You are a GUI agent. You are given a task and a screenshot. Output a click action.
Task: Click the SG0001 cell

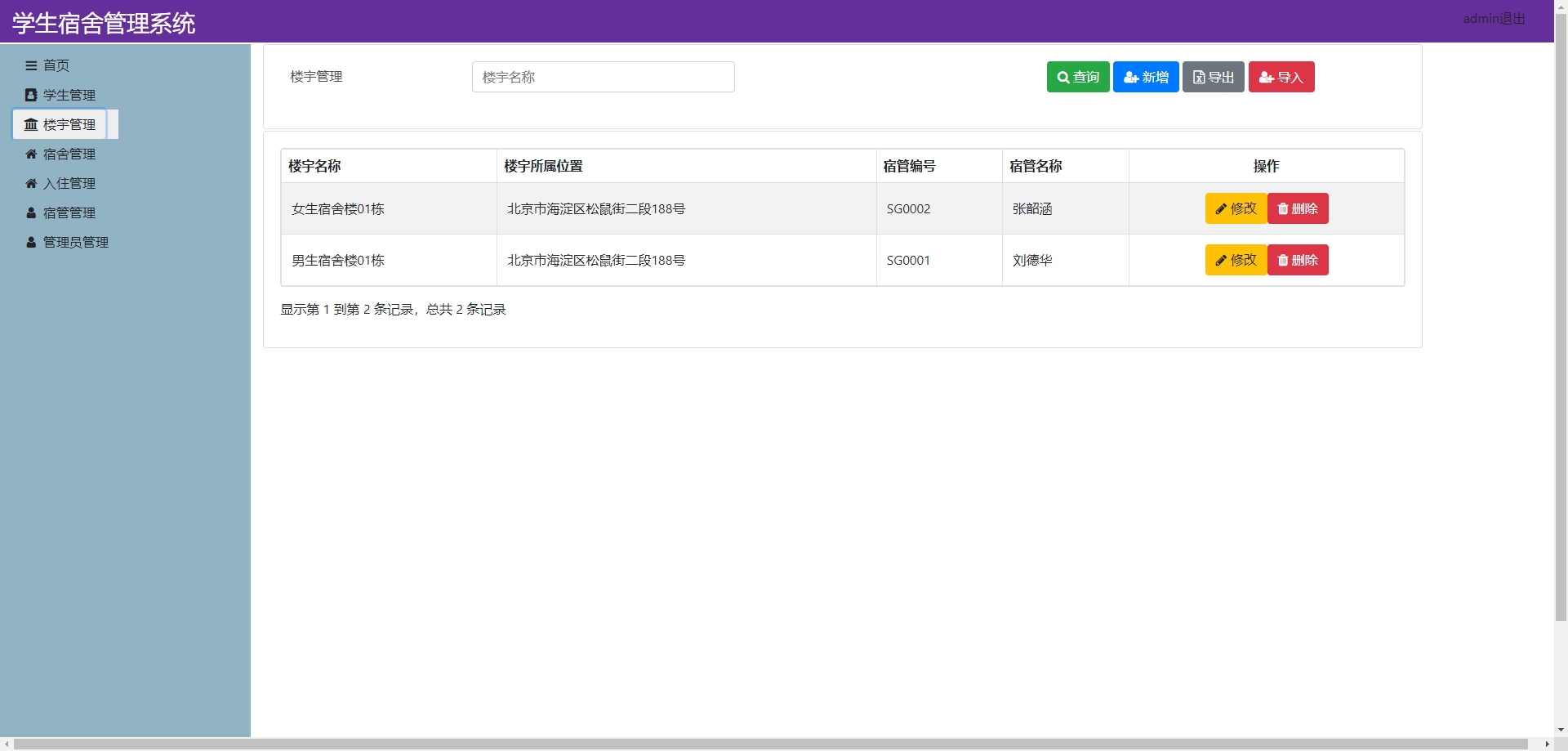point(939,260)
